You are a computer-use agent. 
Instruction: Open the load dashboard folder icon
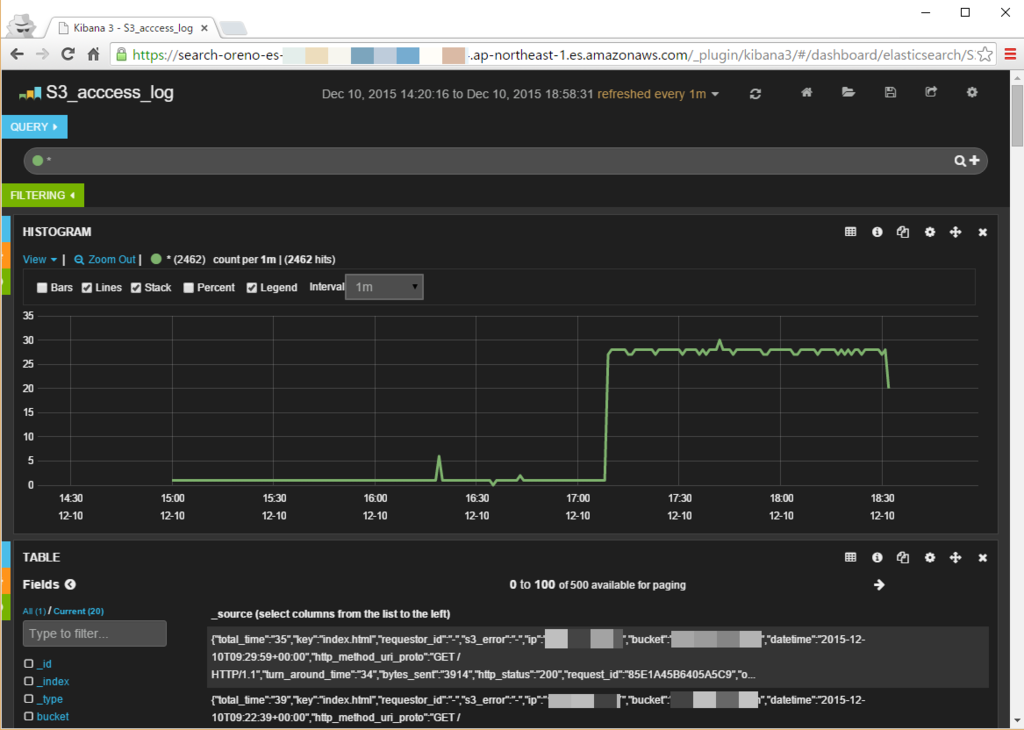(x=848, y=93)
